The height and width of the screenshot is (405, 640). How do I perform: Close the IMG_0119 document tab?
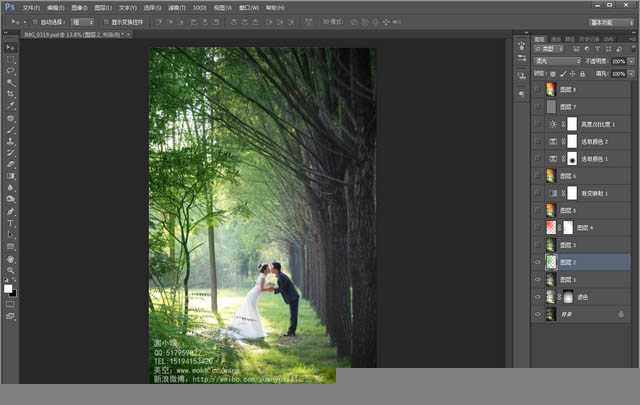coord(128,35)
